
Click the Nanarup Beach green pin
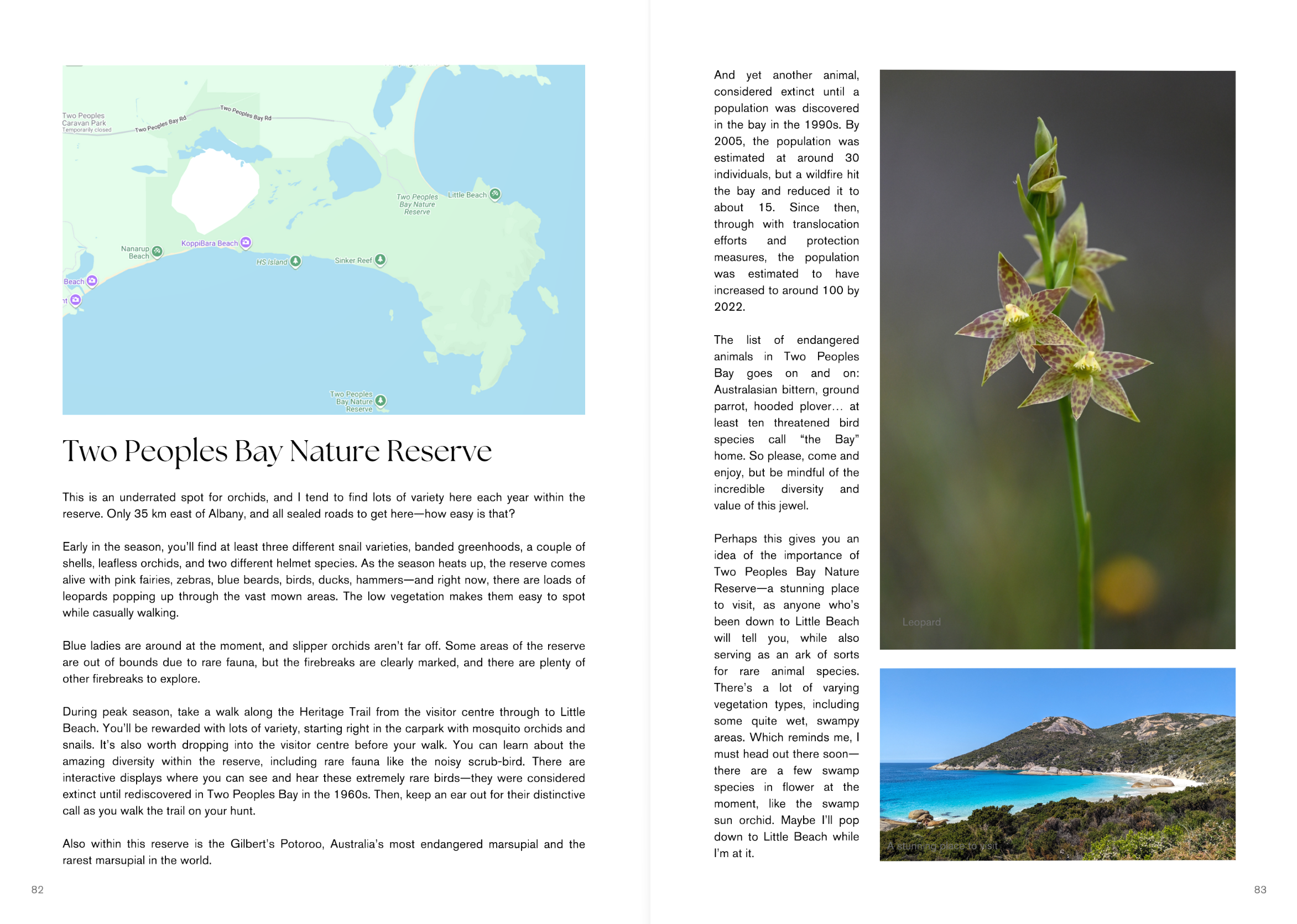[x=157, y=252]
